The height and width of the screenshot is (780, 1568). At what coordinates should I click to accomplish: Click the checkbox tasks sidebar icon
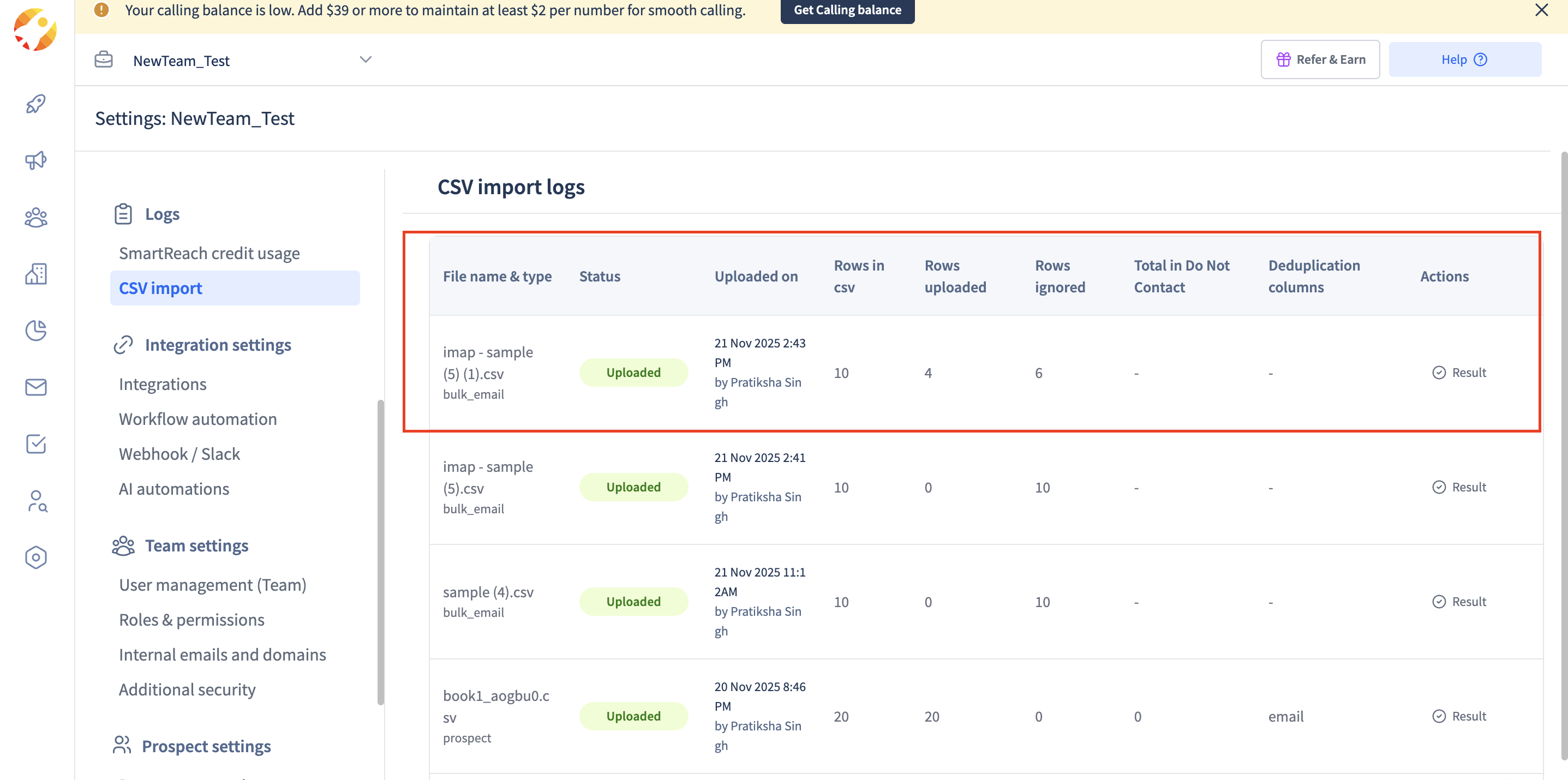[x=36, y=443]
